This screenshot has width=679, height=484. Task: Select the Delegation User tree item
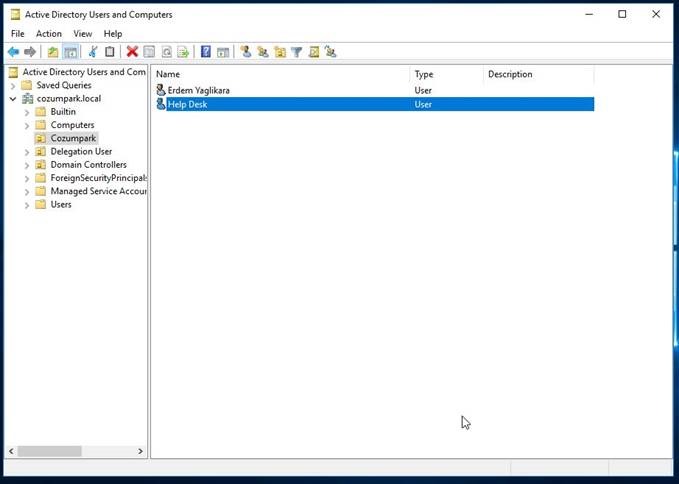point(81,152)
